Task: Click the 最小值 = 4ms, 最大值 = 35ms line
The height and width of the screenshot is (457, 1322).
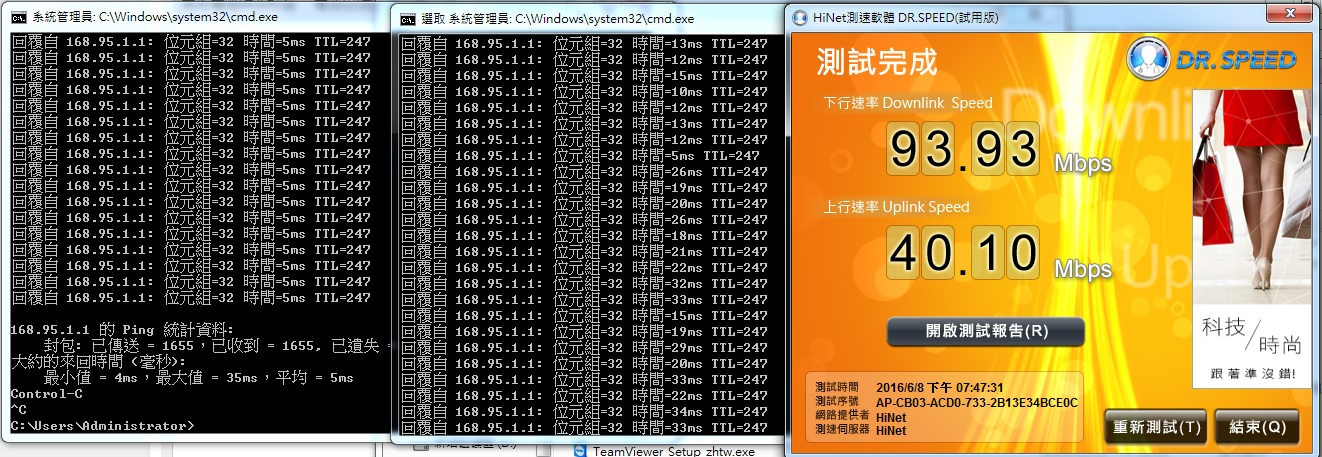Action: [x=198, y=378]
